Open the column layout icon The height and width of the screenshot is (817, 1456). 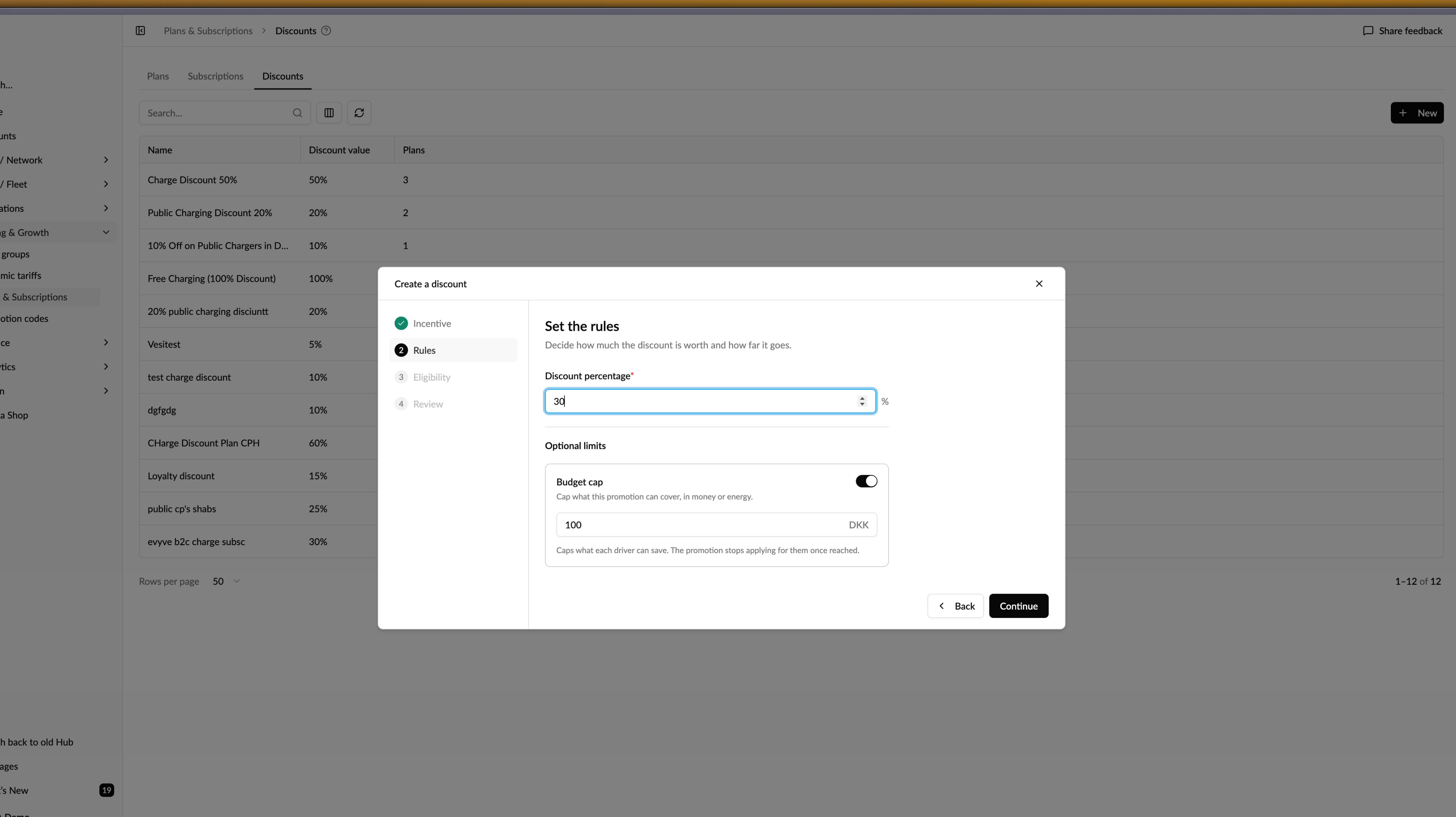tap(329, 113)
